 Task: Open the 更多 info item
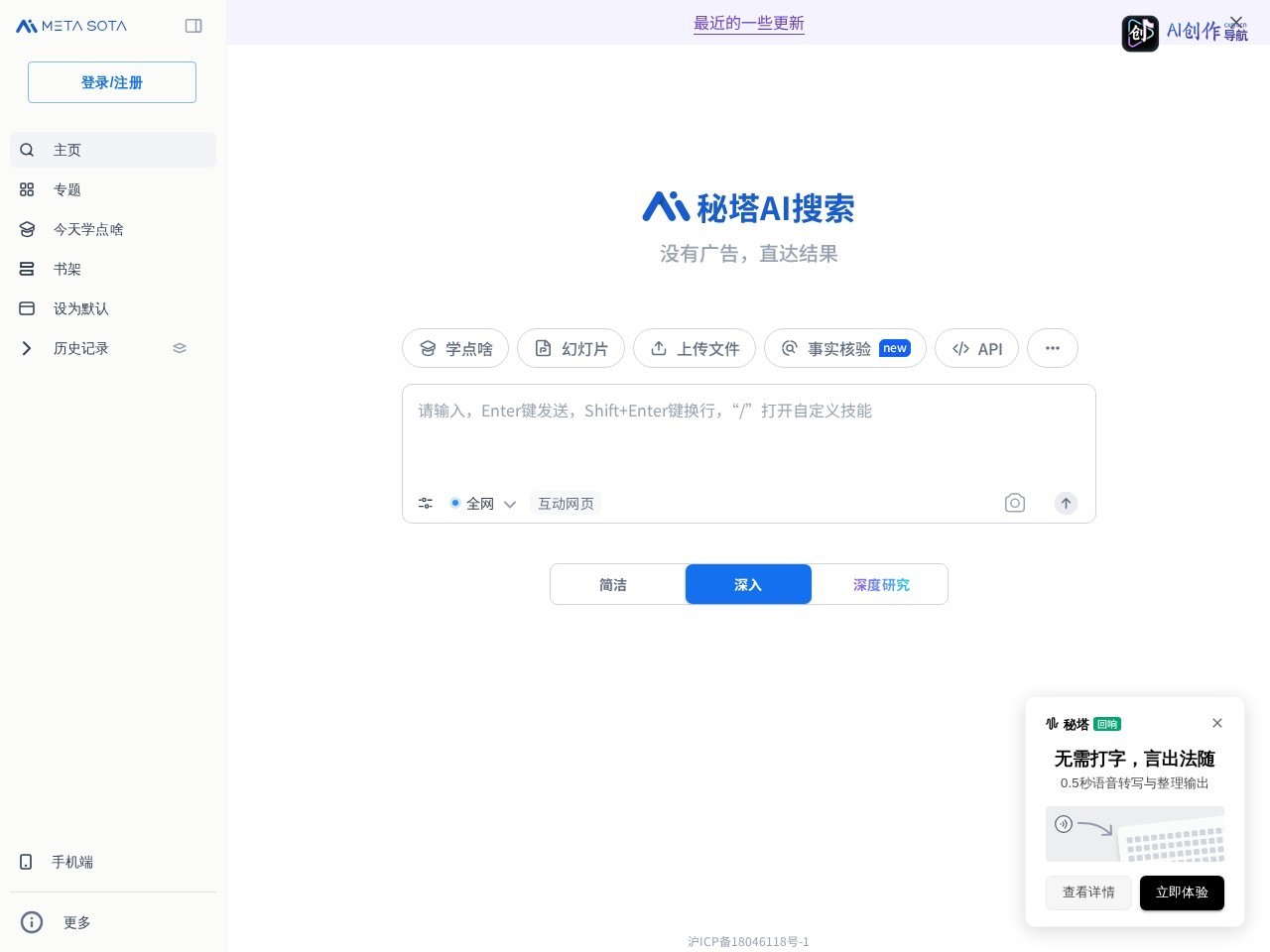[x=113, y=922]
